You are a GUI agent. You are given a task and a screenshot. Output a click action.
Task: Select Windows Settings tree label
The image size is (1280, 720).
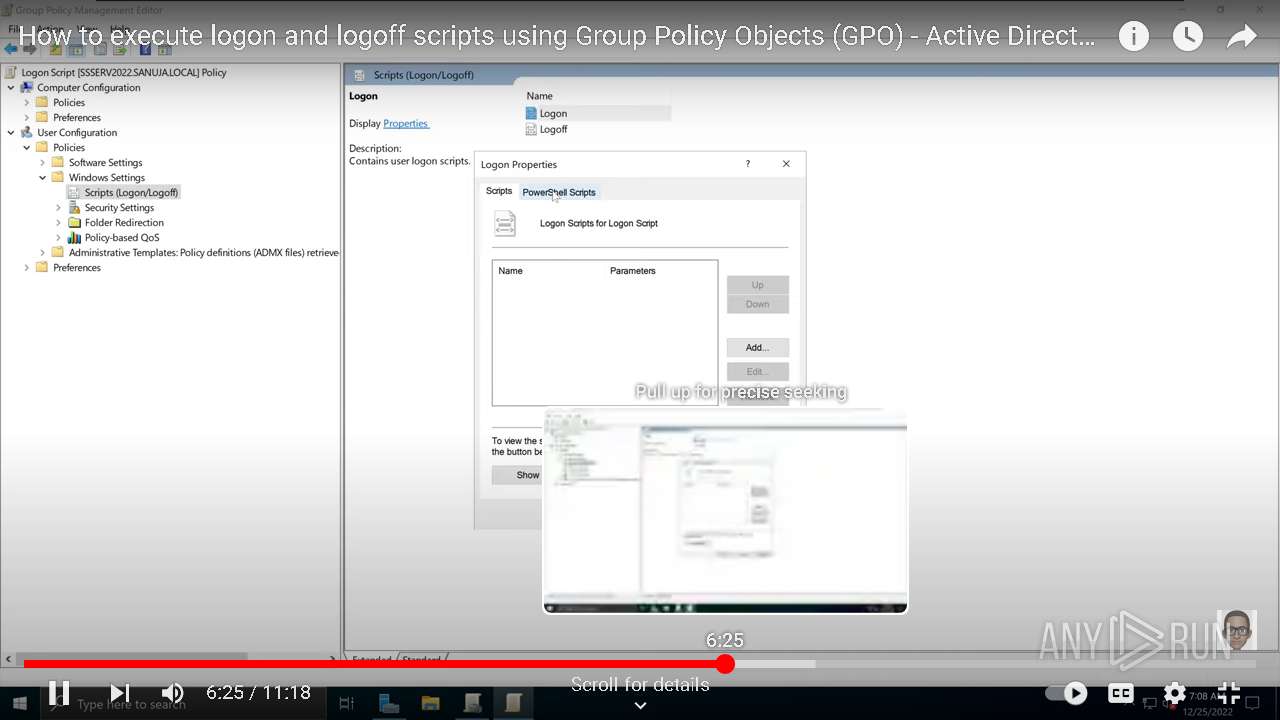click(x=107, y=178)
